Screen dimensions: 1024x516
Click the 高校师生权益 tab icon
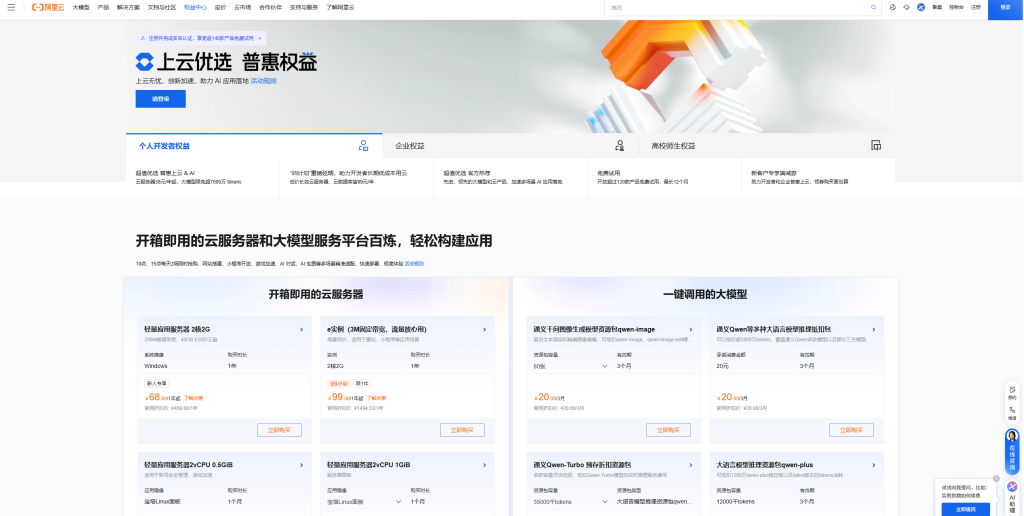pos(876,146)
